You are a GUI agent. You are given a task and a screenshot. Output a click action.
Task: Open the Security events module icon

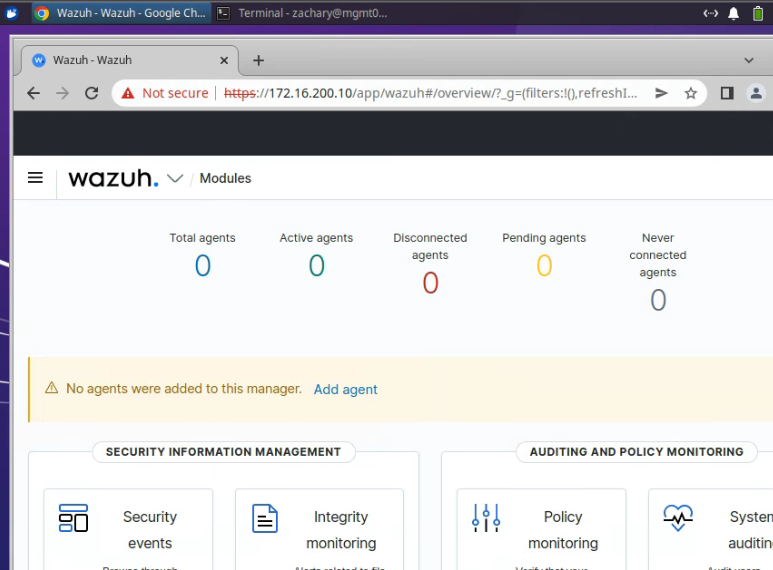tap(73, 518)
